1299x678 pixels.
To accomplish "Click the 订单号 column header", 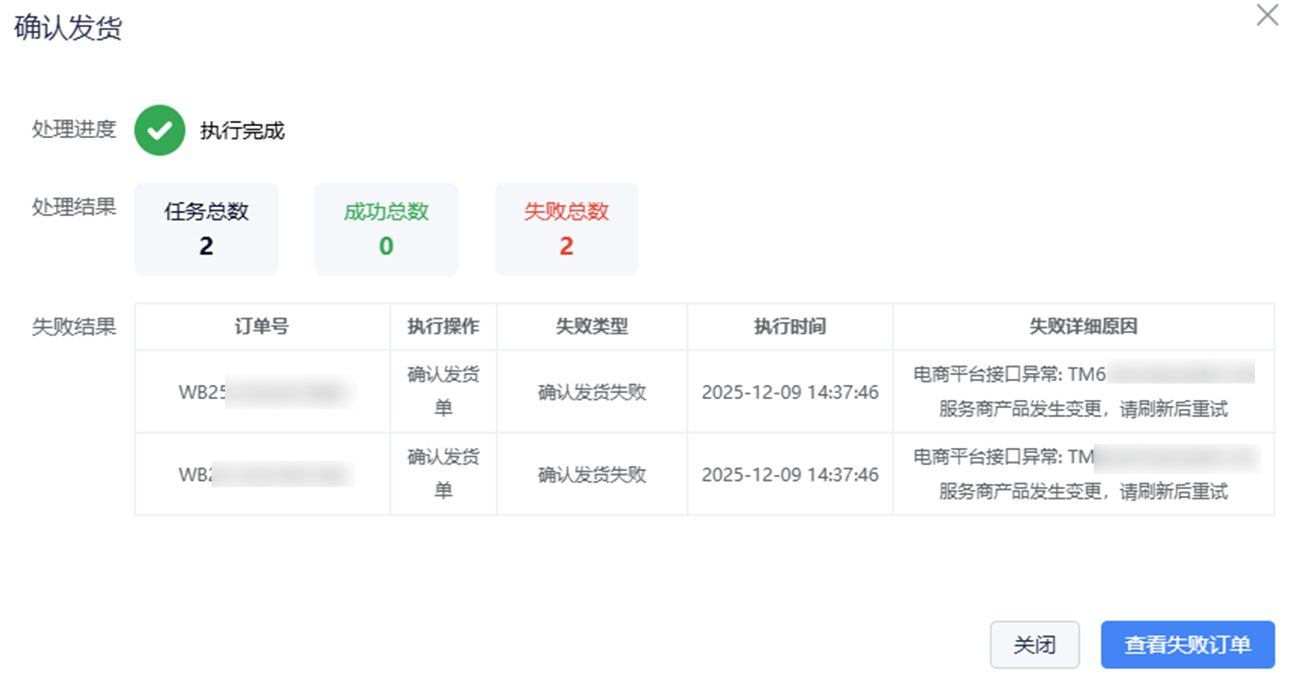I will [x=262, y=327].
